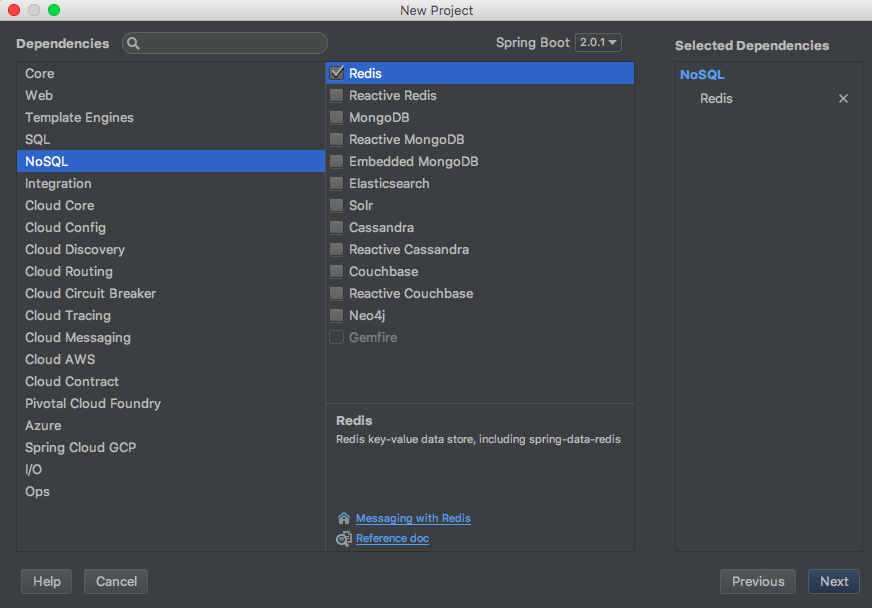Screen dimensions: 872x608
Task: Check the Neo4j checkbox
Action: coord(336,315)
